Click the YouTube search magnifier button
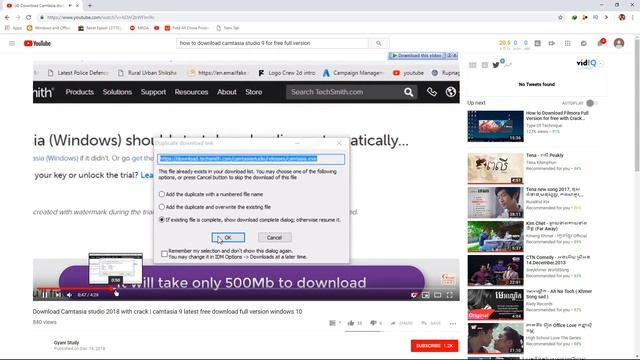This screenshot has width=640, height=360. click(x=379, y=43)
